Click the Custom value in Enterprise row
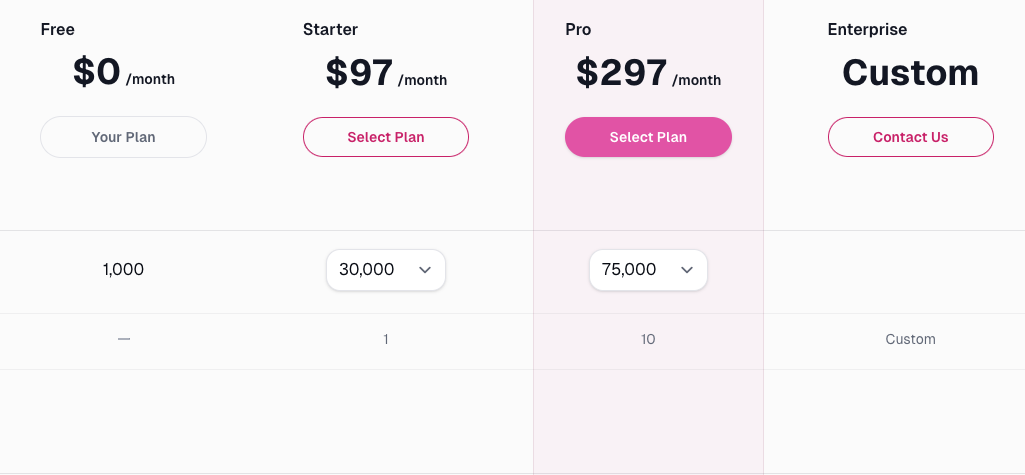 pyautogui.click(x=911, y=339)
